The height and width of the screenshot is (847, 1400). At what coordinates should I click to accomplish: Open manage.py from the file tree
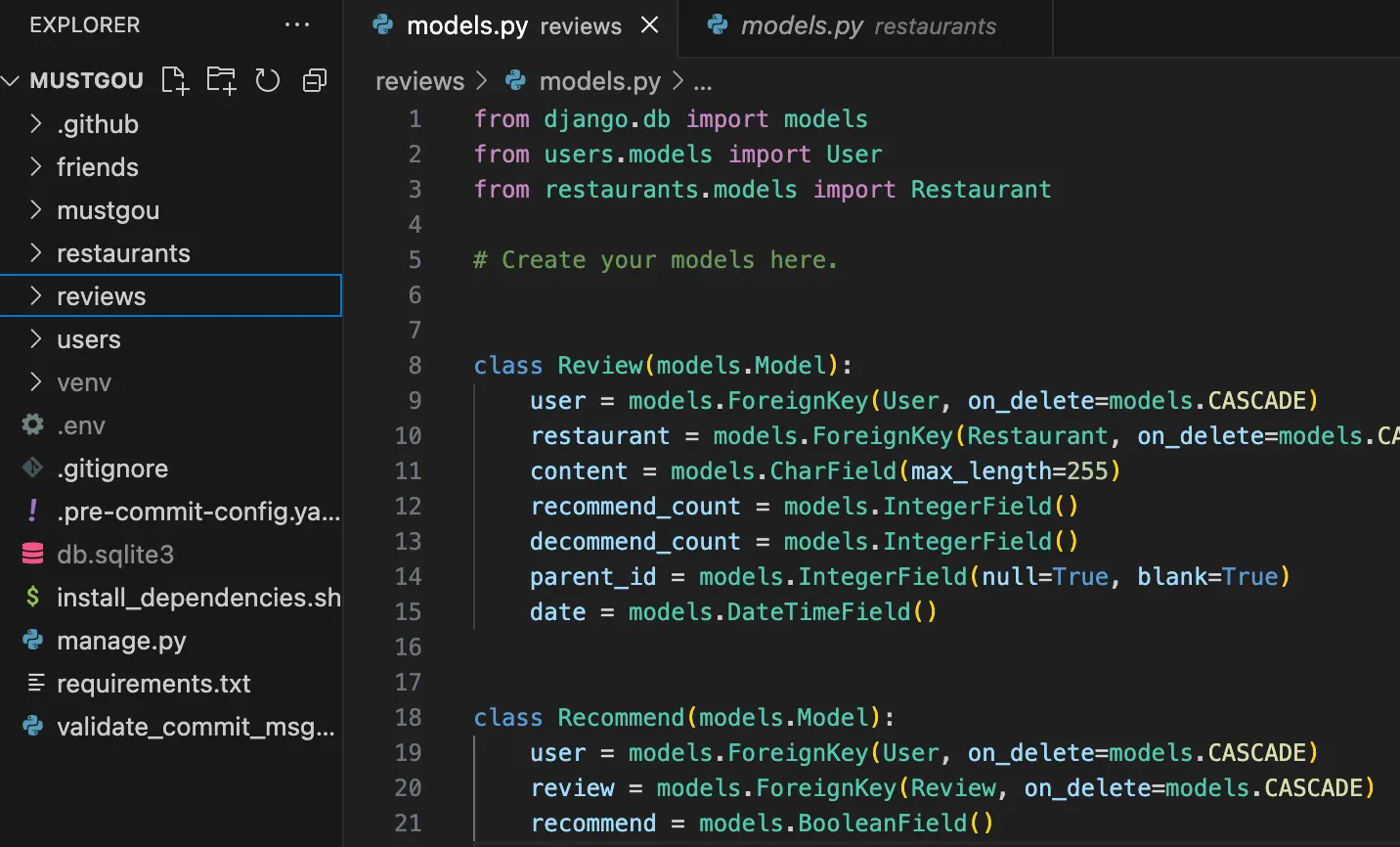(121, 641)
